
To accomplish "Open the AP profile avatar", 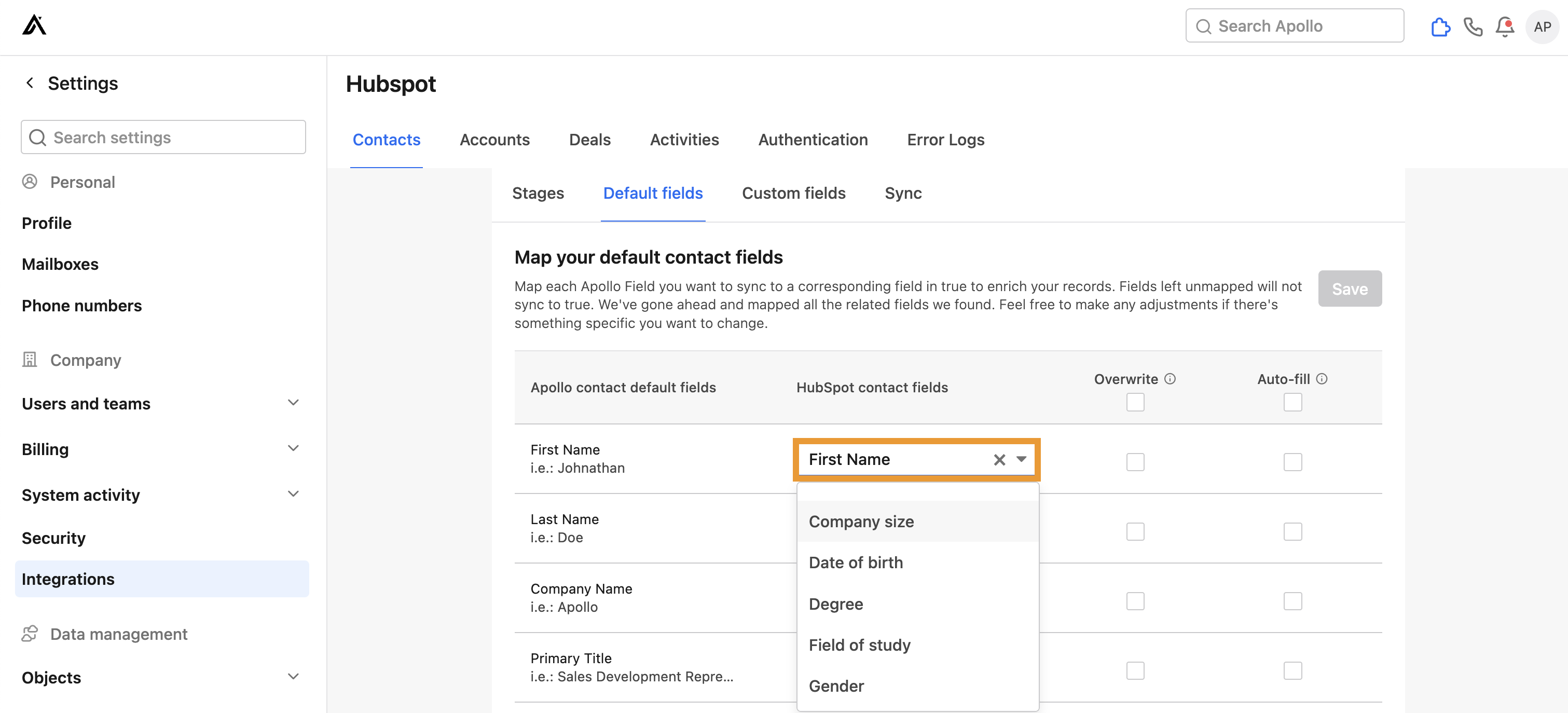I will (1542, 27).
